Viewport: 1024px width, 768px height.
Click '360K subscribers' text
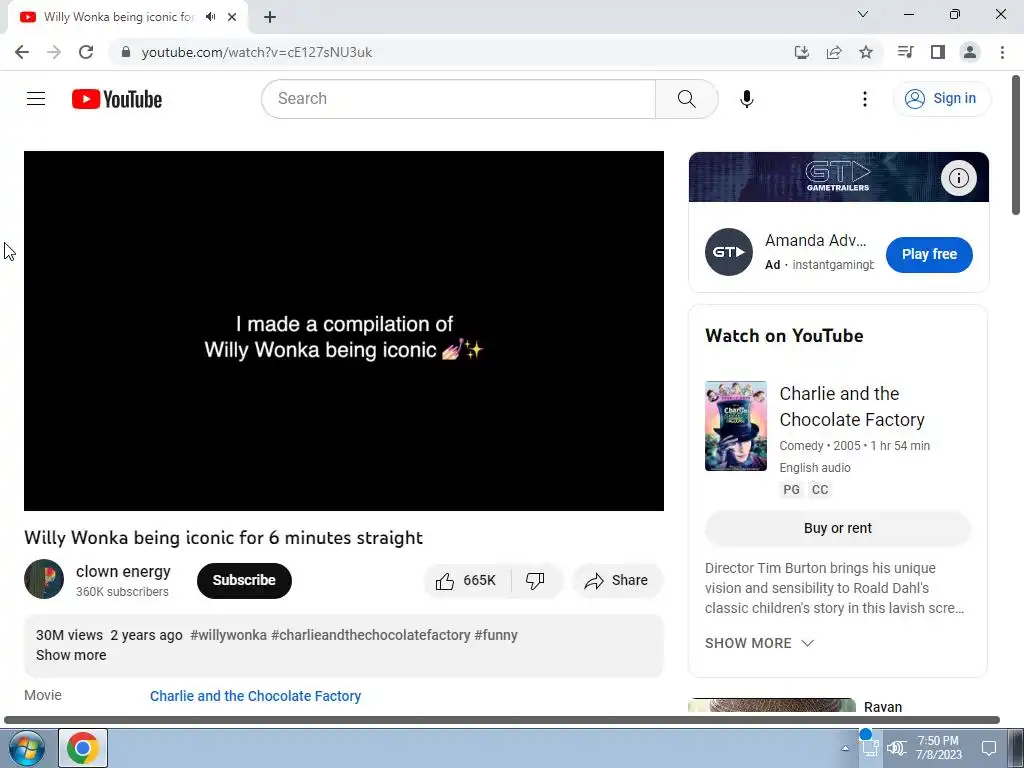click(x=122, y=592)
